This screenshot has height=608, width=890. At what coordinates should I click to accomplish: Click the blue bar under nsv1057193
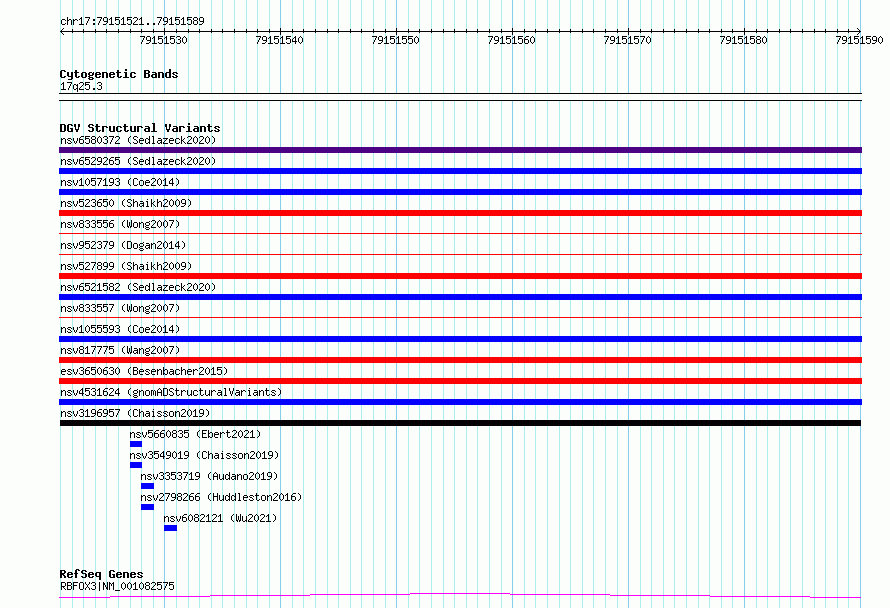tap(460, 192)
